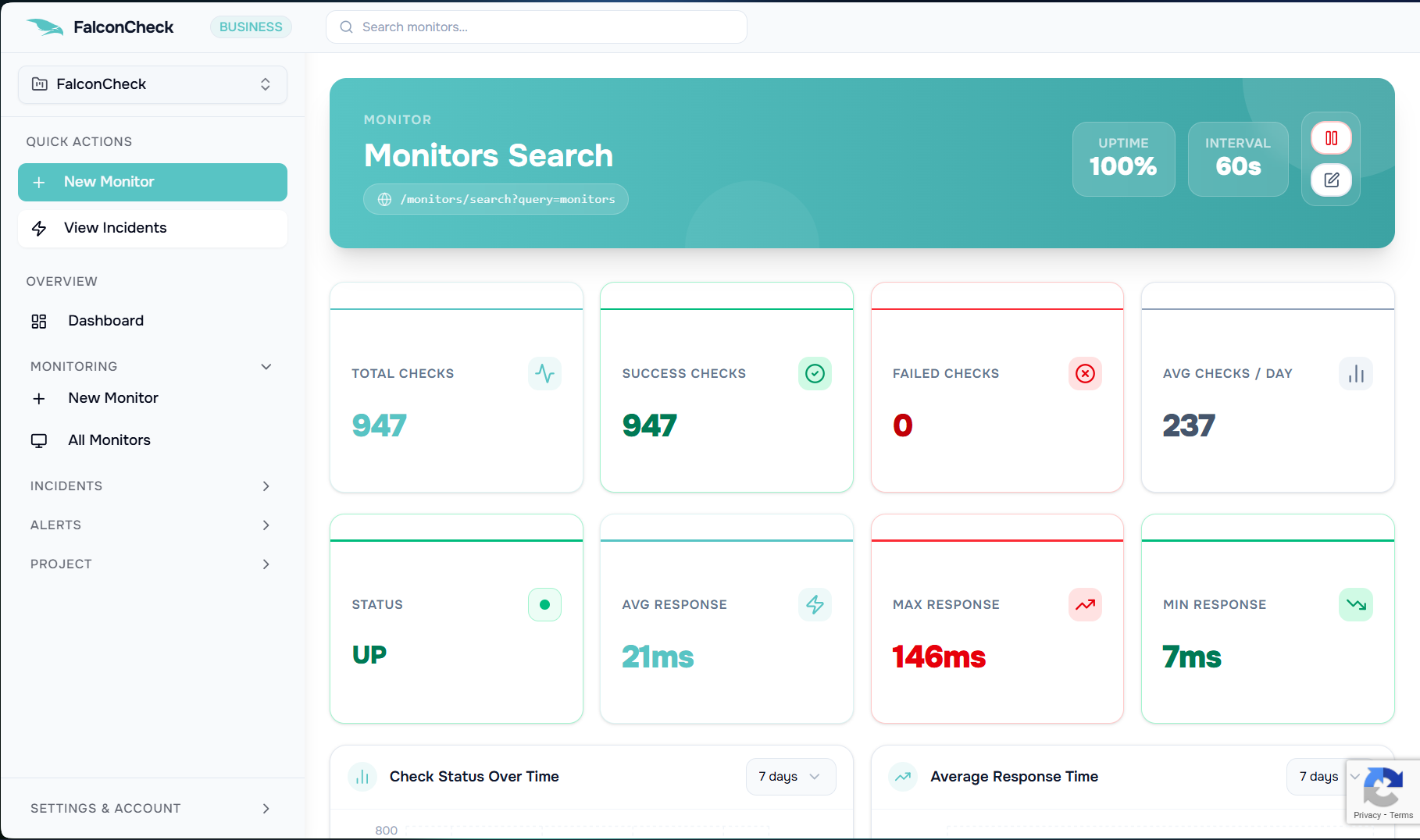This screenshot has height=840, width=1420.
Task: Click the edit monitor pencil icon
Action: coord(1331,180)
